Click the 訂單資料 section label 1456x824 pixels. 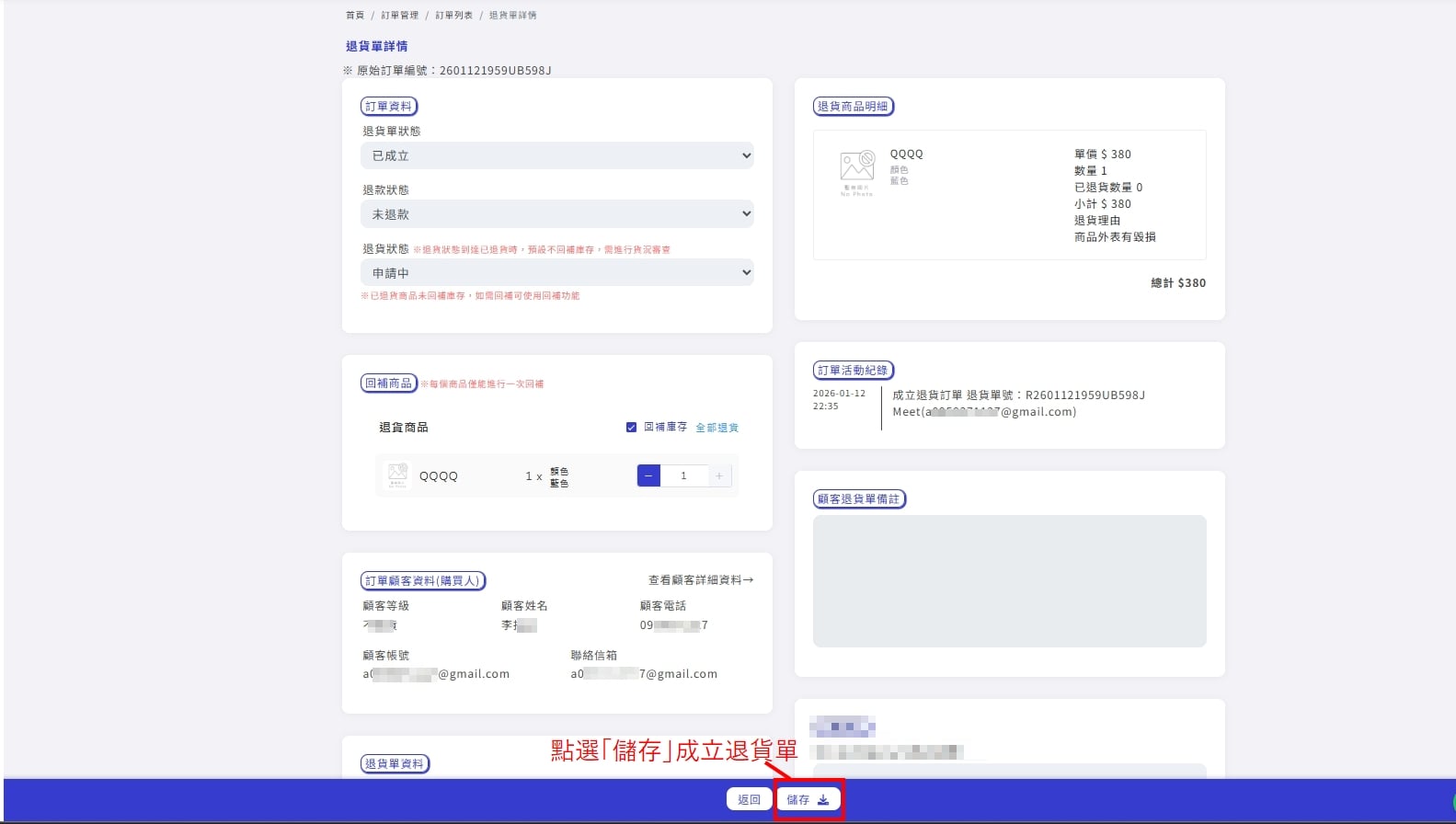coord(389,107)
